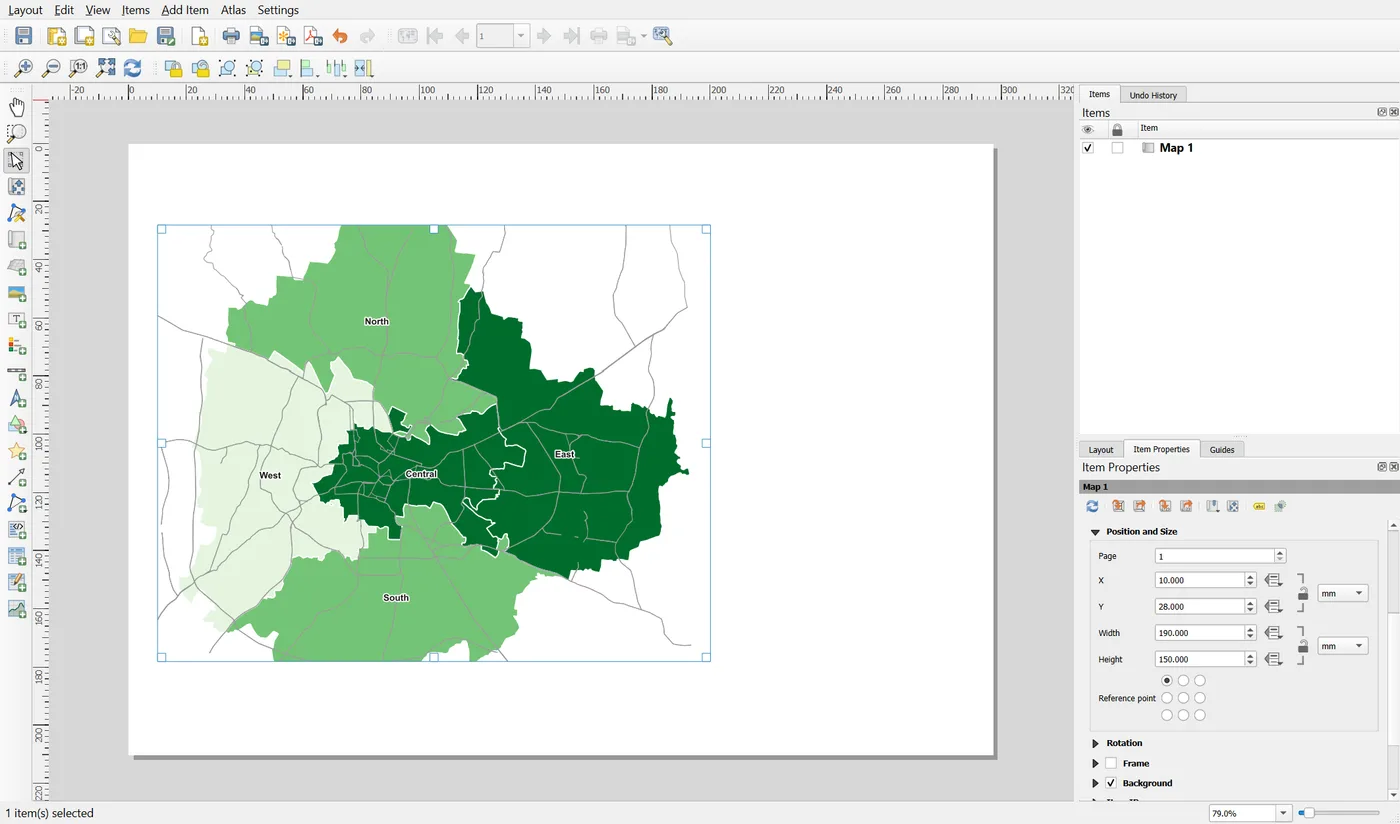The width and height of the screenshot is (1400, 824).
Task: Click Lock Selected Items icon
Action: point(173,68)
